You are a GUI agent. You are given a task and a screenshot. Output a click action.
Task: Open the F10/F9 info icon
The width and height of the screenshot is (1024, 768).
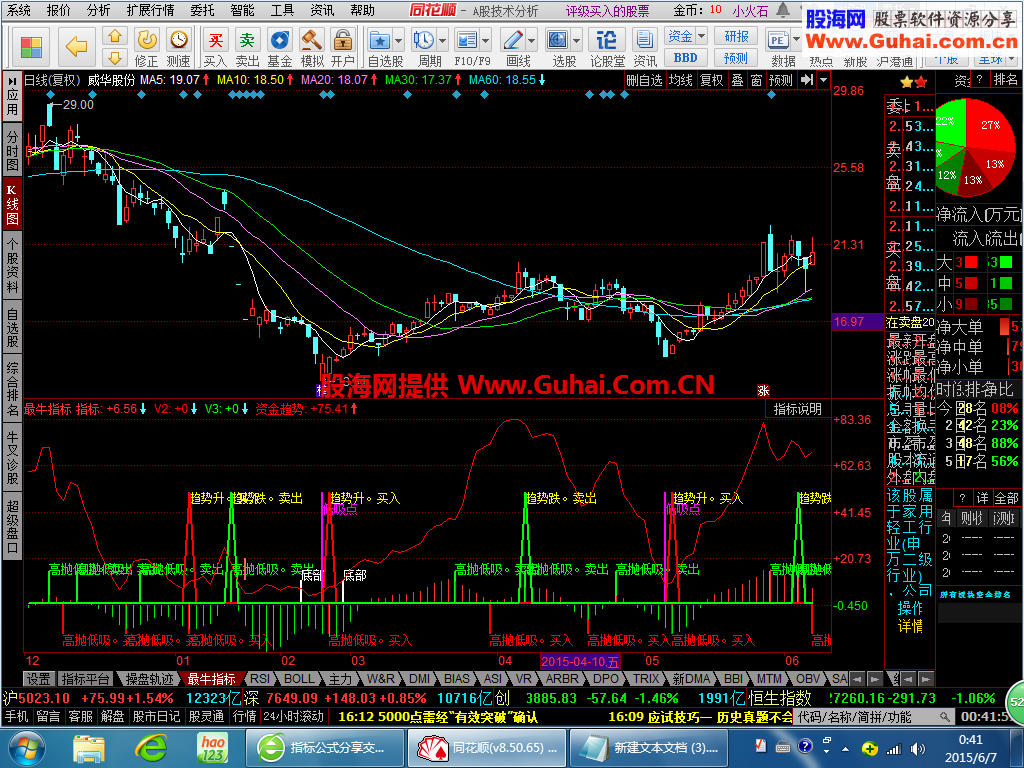[x=467, y=42]
